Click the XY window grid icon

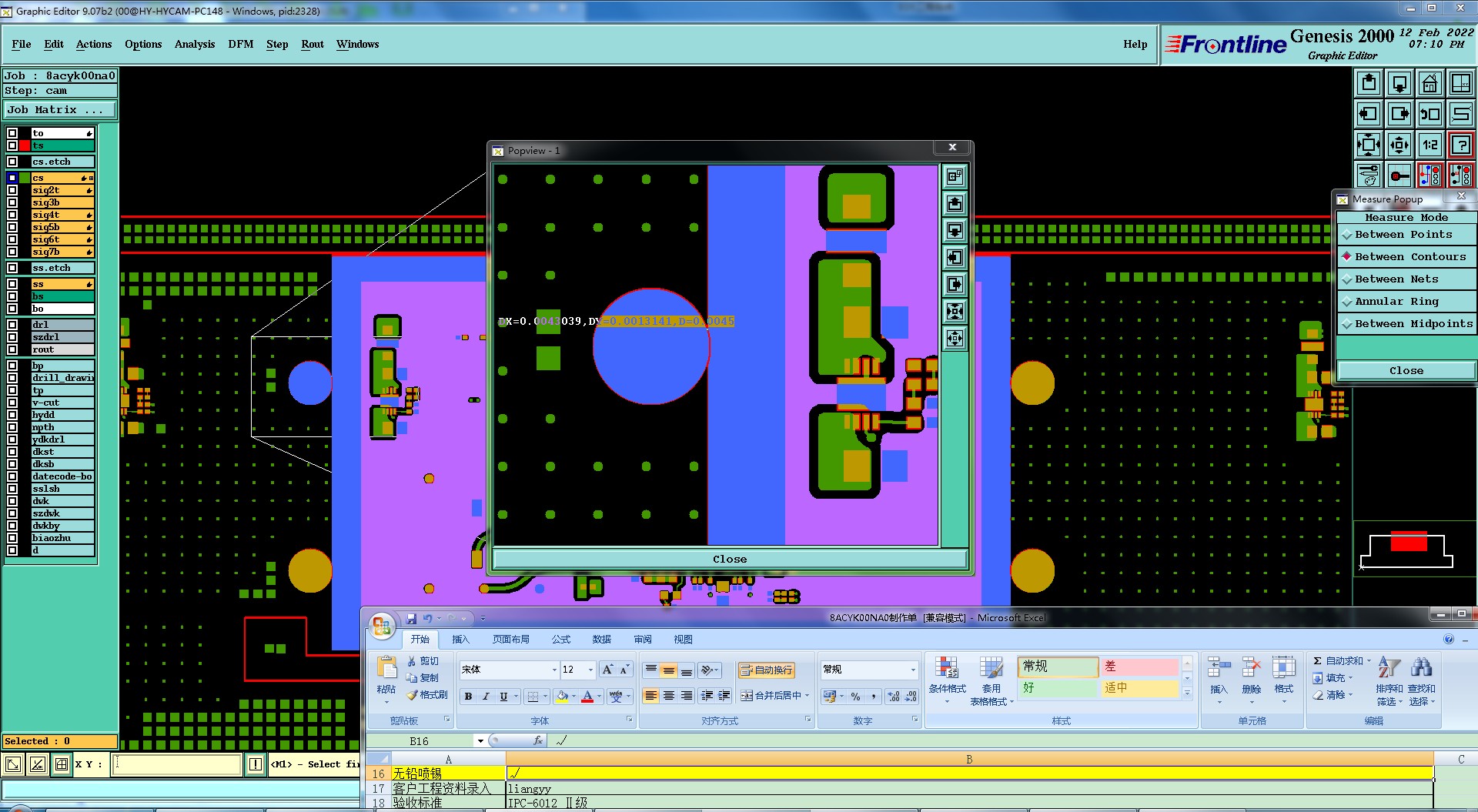point(1461,83)
